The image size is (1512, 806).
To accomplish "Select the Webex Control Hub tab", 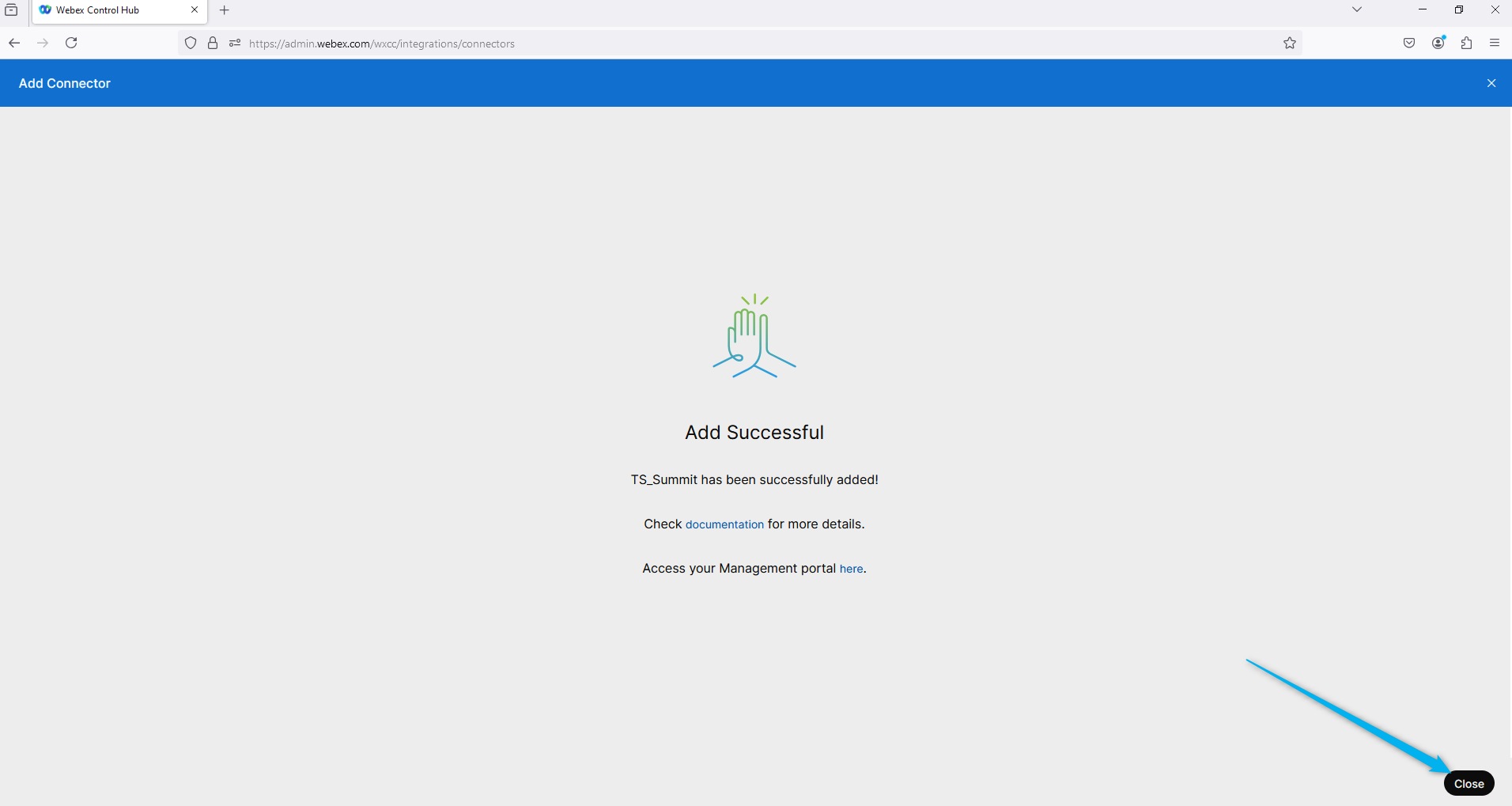I will tap(119, 10).
